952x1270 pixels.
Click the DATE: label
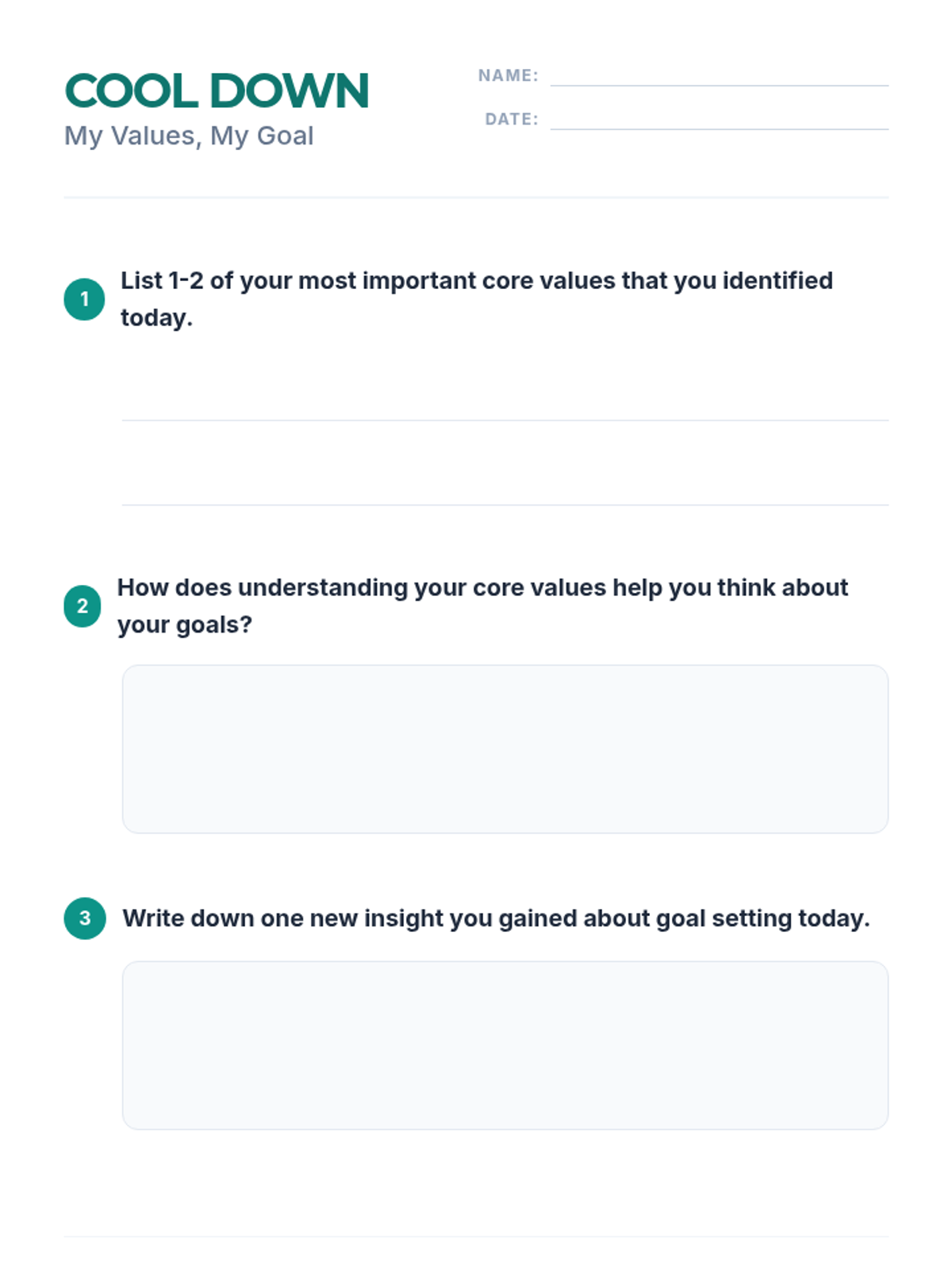point(512,119)
